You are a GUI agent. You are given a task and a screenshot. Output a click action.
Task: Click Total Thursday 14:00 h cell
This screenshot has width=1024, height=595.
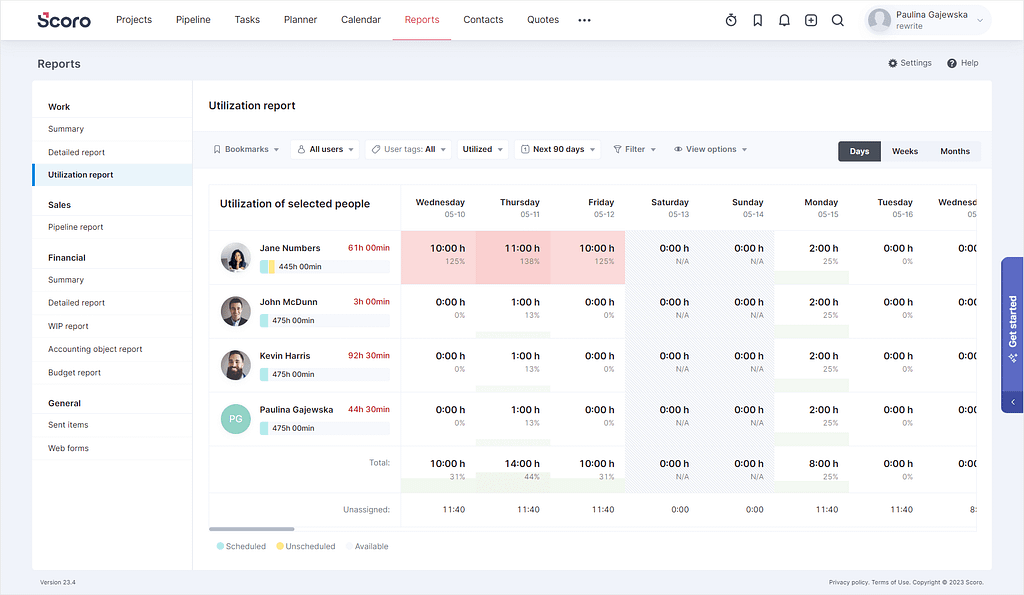click(x=513, y=470)
